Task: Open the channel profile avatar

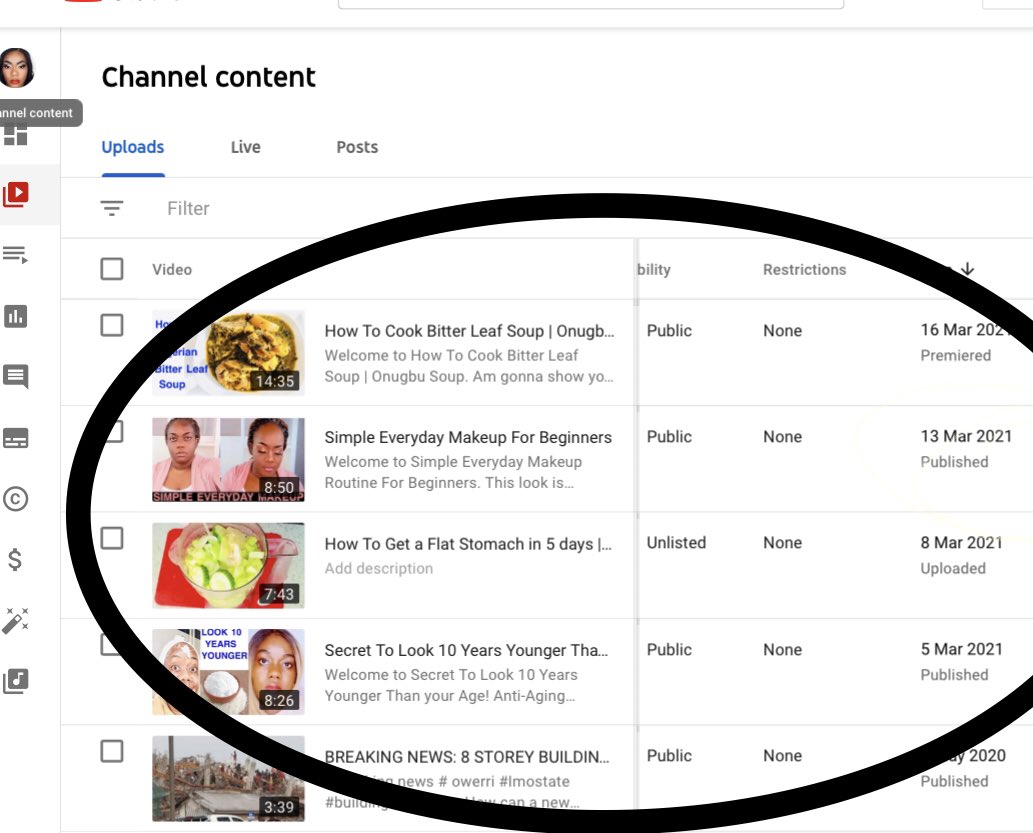Action: [16, 68]
